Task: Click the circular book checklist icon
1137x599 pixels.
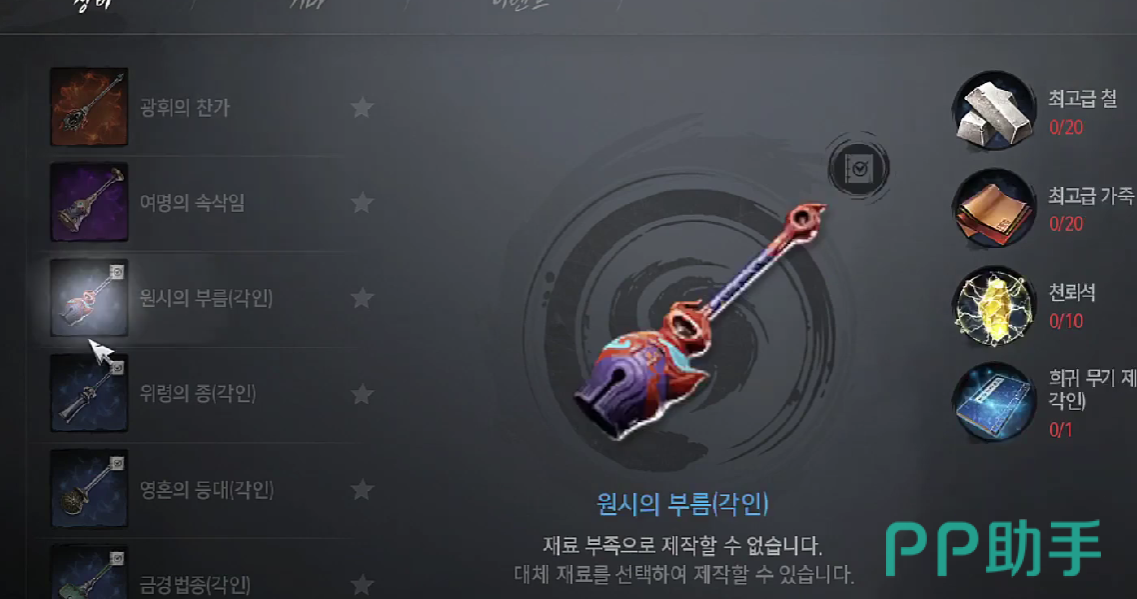Action: pos(859,168)
